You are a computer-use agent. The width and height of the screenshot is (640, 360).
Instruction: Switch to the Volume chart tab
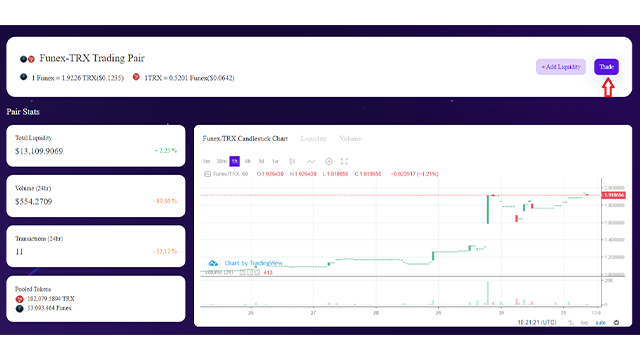350,139
